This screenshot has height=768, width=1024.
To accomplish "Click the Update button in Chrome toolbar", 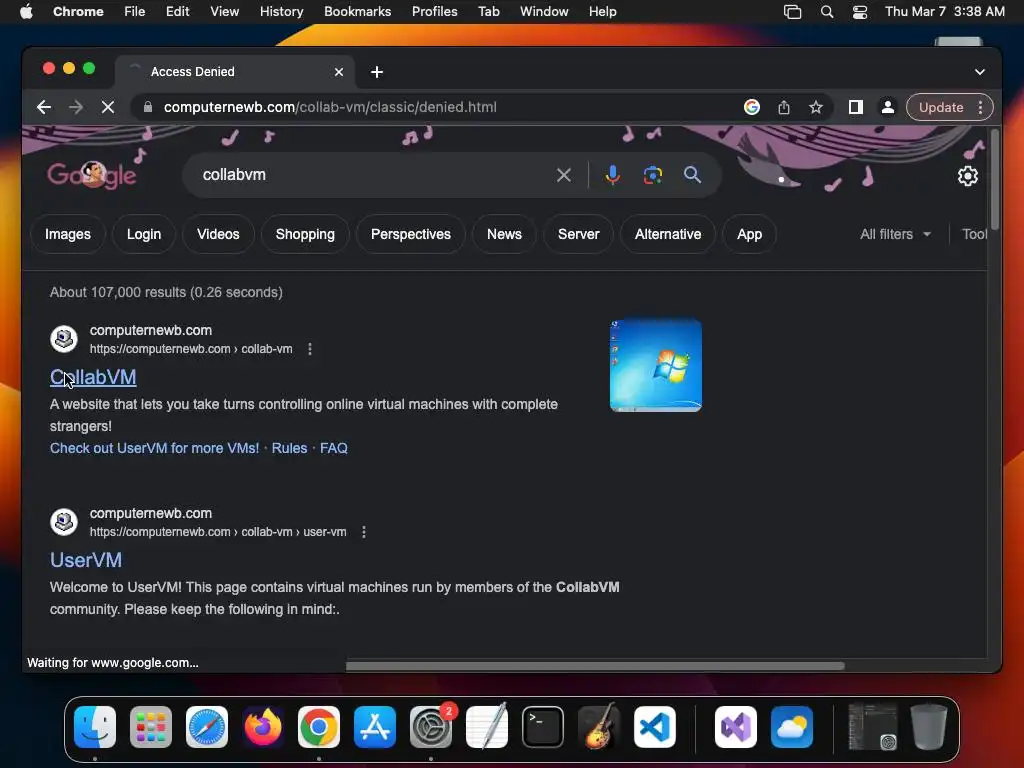I will (x=940, y=107).
